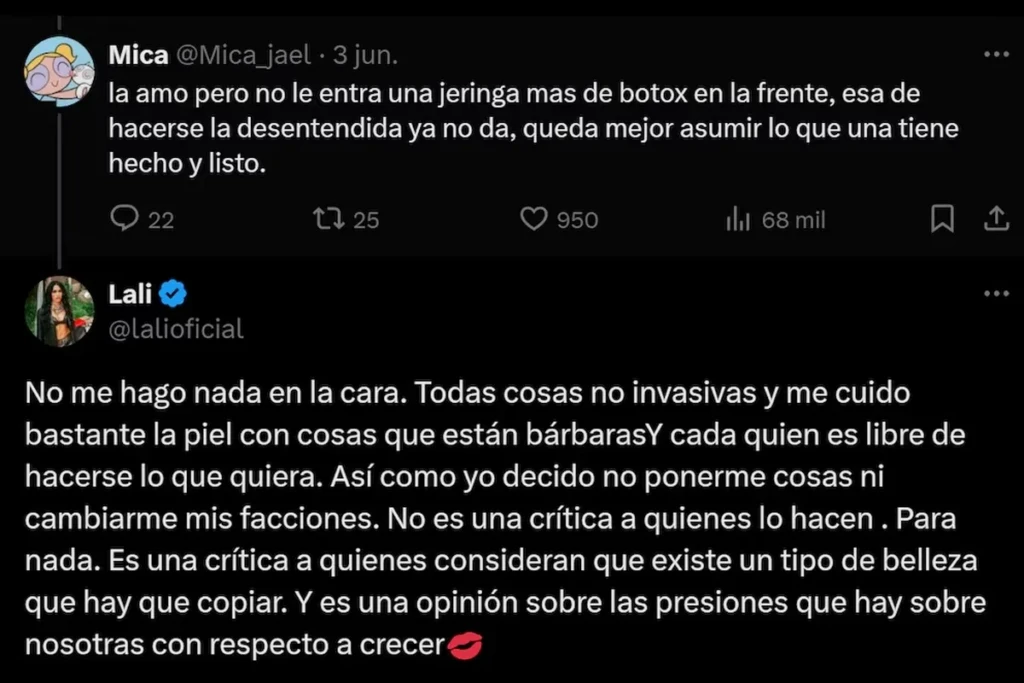Click the reply speech-bubble icon on Mica's tweet
The image size is (1024, 683).
coord(123,219)
